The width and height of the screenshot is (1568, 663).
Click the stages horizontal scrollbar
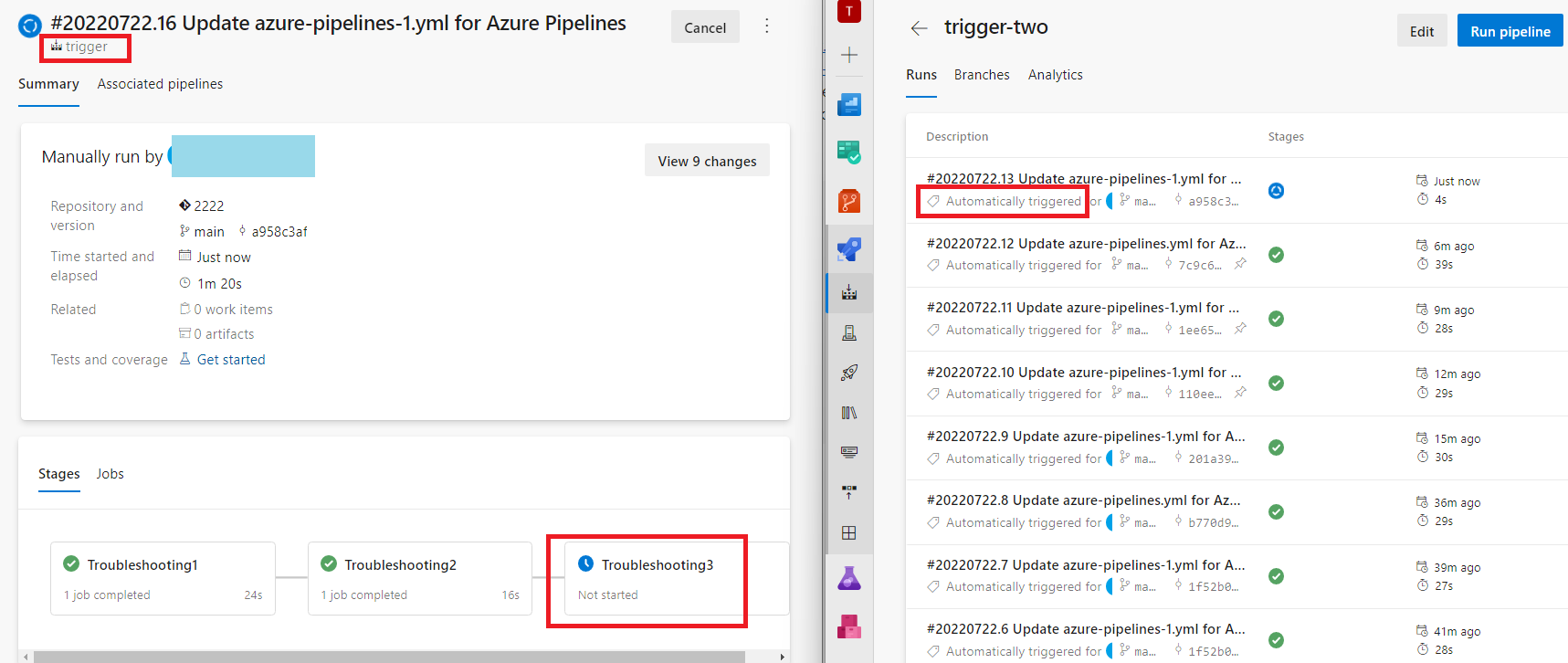click(x=389, y=657)
